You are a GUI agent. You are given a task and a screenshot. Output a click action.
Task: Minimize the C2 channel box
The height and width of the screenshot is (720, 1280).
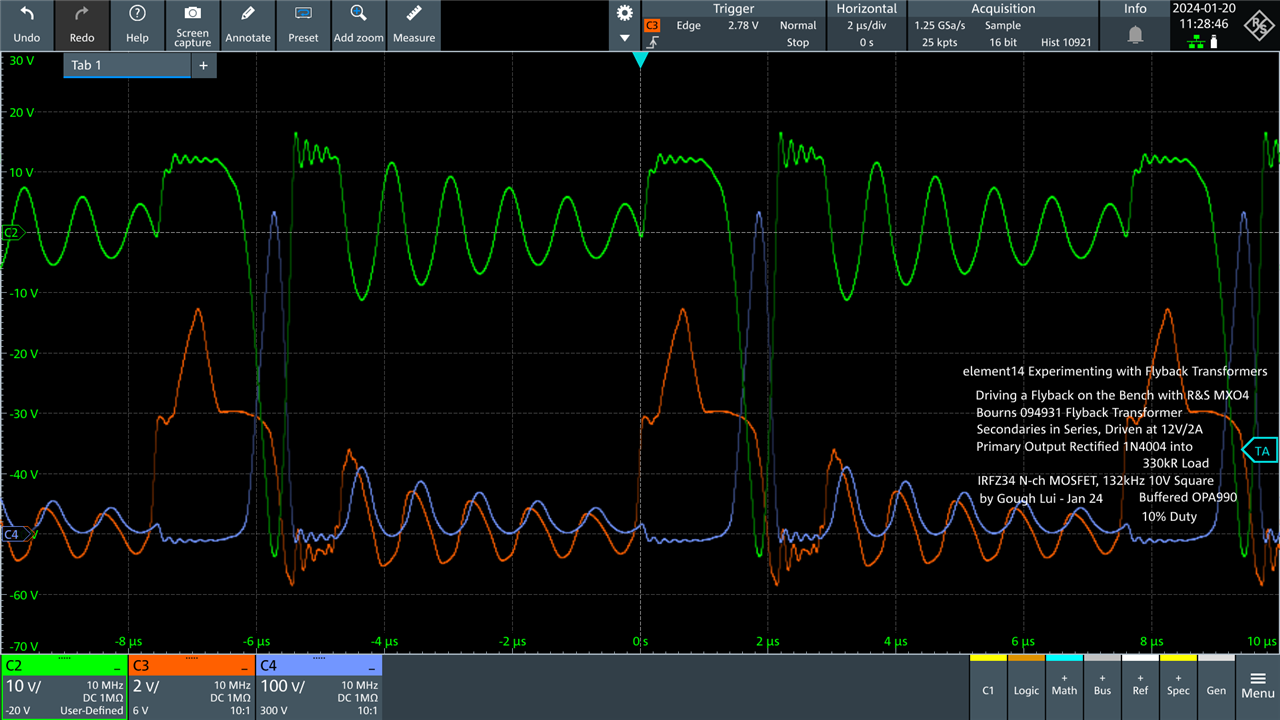click(x=118, y=667)
